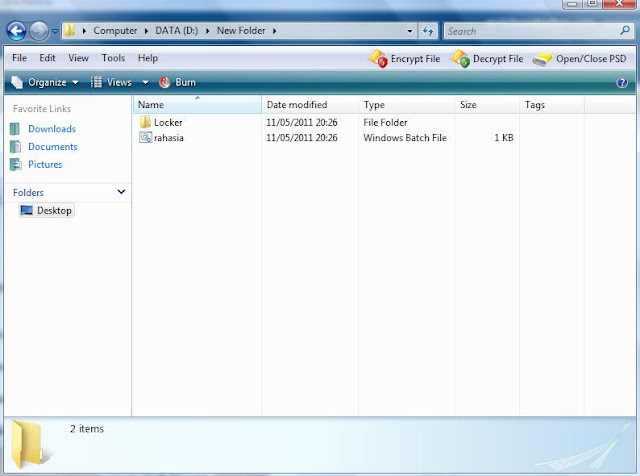Open the Documents favorite link
The width and height of the screenshot is (640, 476).
point(53,147)
